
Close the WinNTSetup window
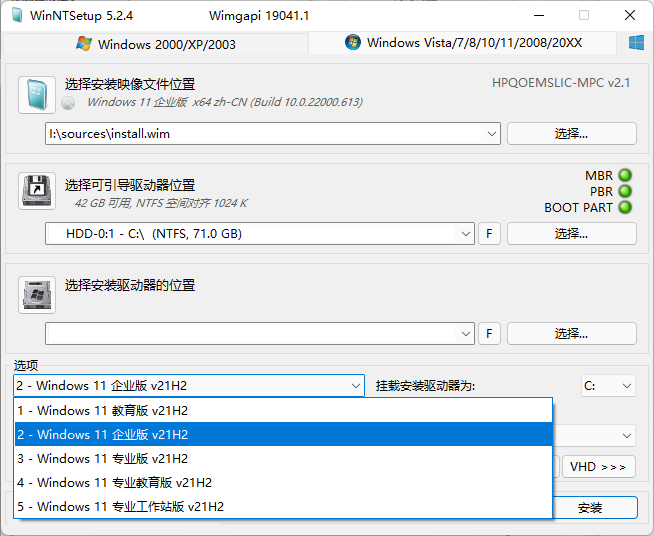point(630,15)
